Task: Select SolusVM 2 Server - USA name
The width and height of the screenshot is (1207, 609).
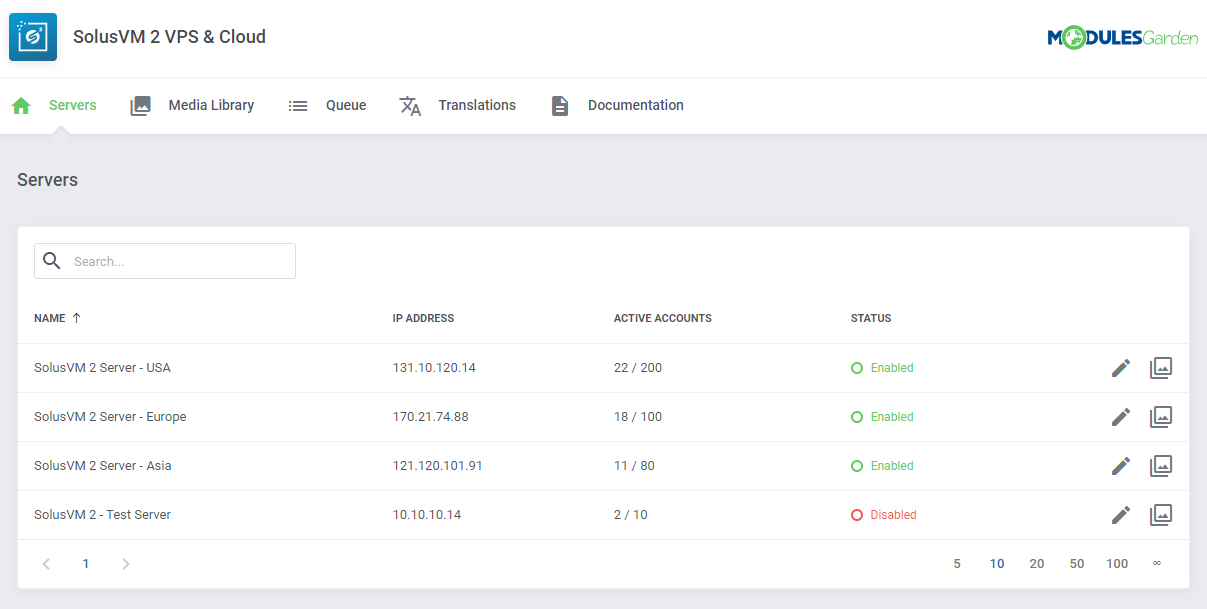Action: click(x=102, y=368)
